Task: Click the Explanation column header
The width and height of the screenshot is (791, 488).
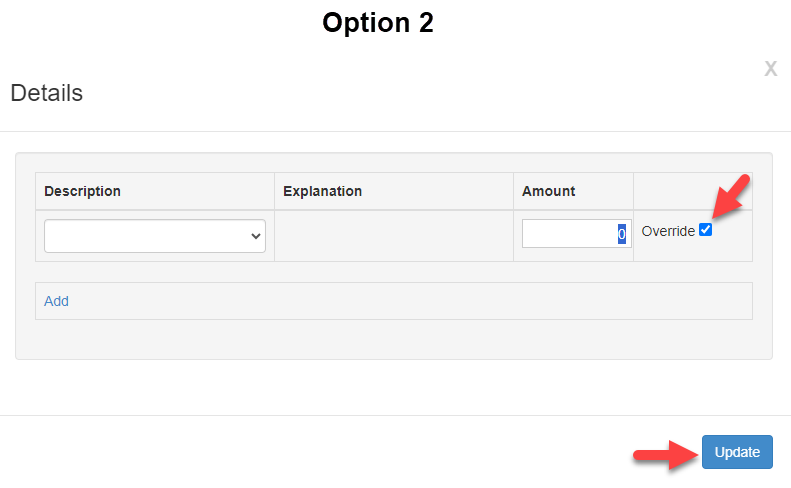Action: tap(322, 191)
